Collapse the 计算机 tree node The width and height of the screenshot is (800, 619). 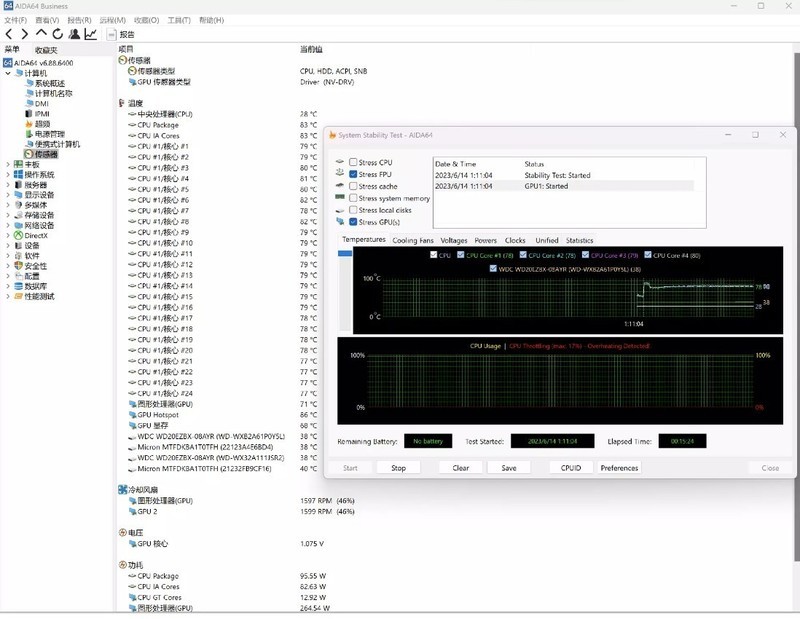[x=8, y=73]
